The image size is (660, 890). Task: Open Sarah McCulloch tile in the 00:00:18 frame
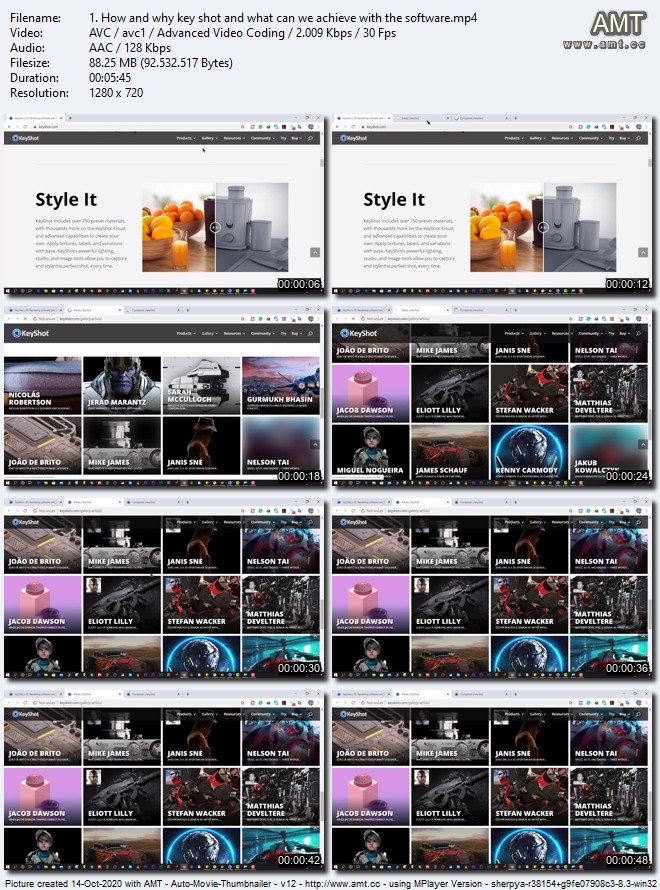pos(201,385)
